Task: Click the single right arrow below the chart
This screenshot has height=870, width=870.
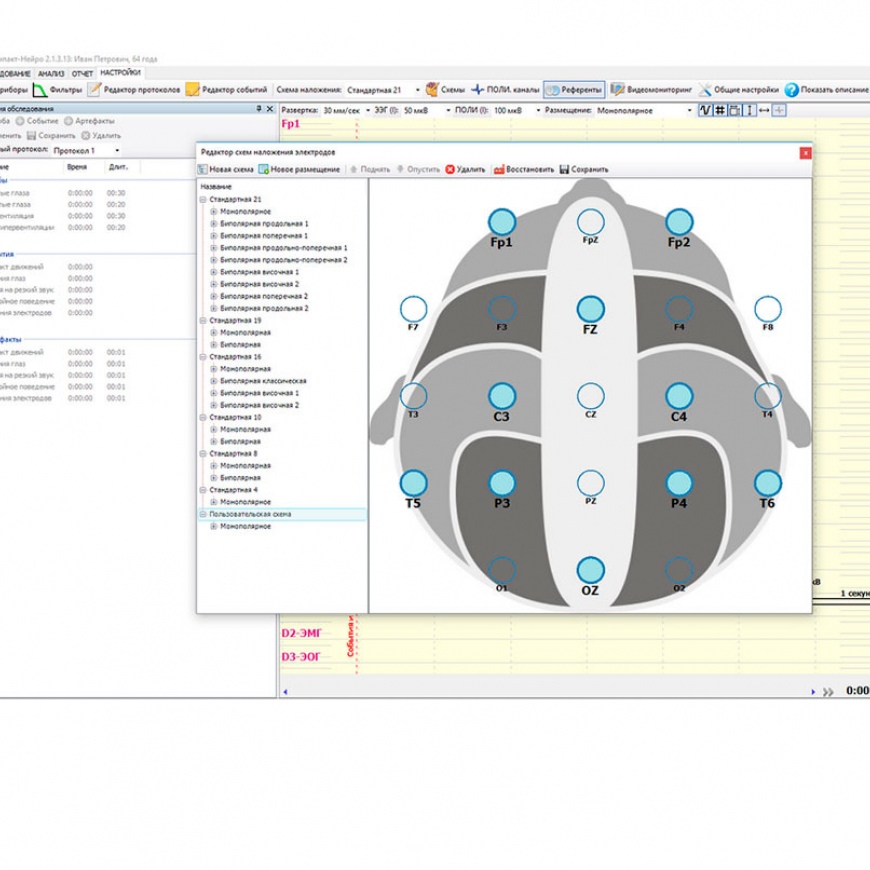Action: (813, 691)
